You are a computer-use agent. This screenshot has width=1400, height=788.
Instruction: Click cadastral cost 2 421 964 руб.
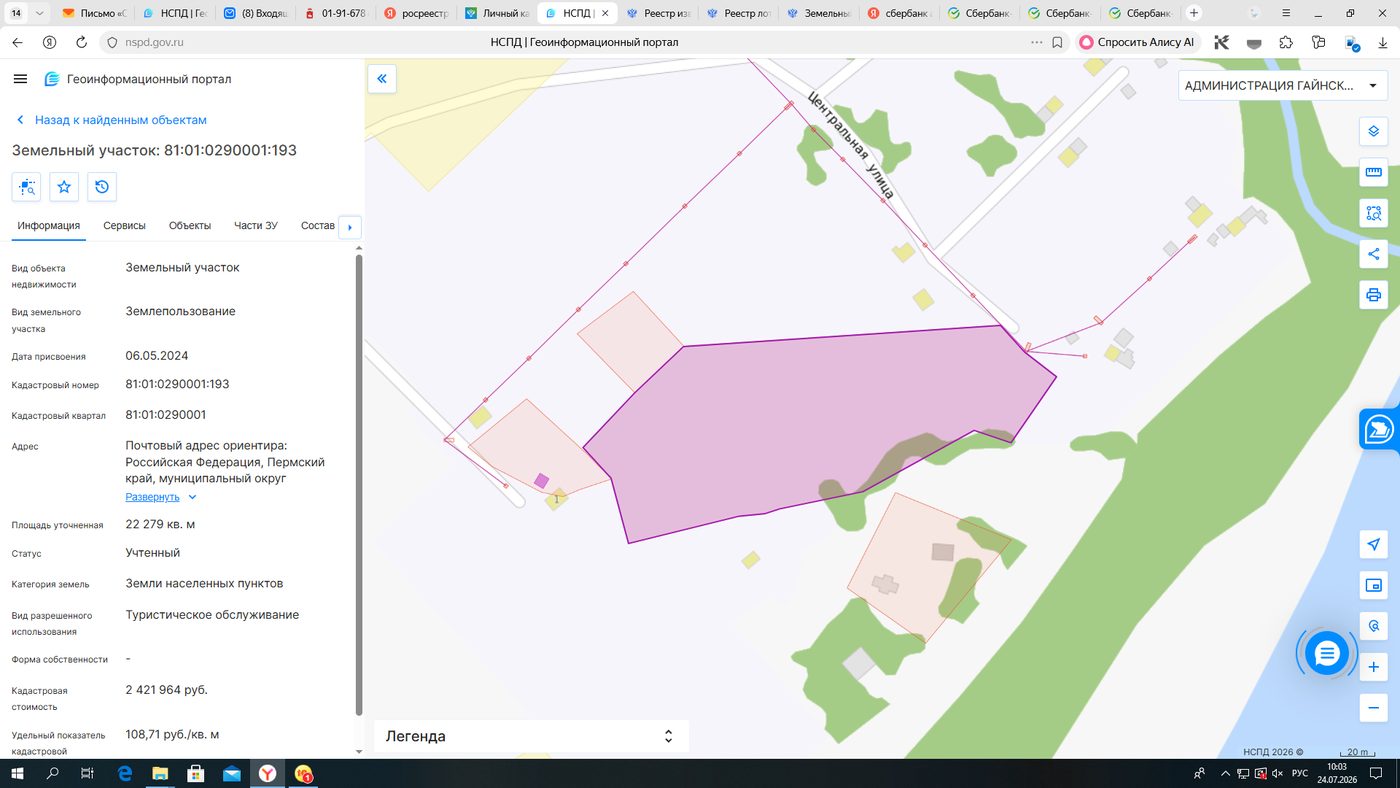pos(166,690)
